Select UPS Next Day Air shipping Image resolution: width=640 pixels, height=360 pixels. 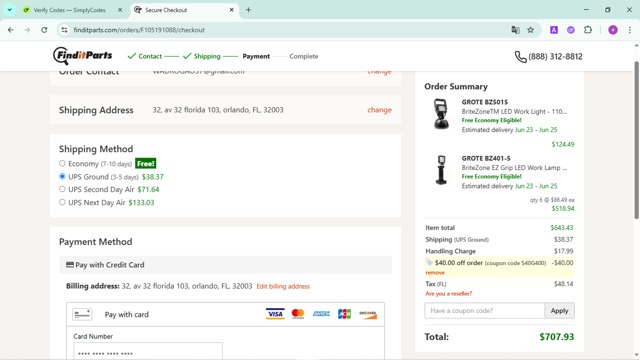[x=62, y=202]
